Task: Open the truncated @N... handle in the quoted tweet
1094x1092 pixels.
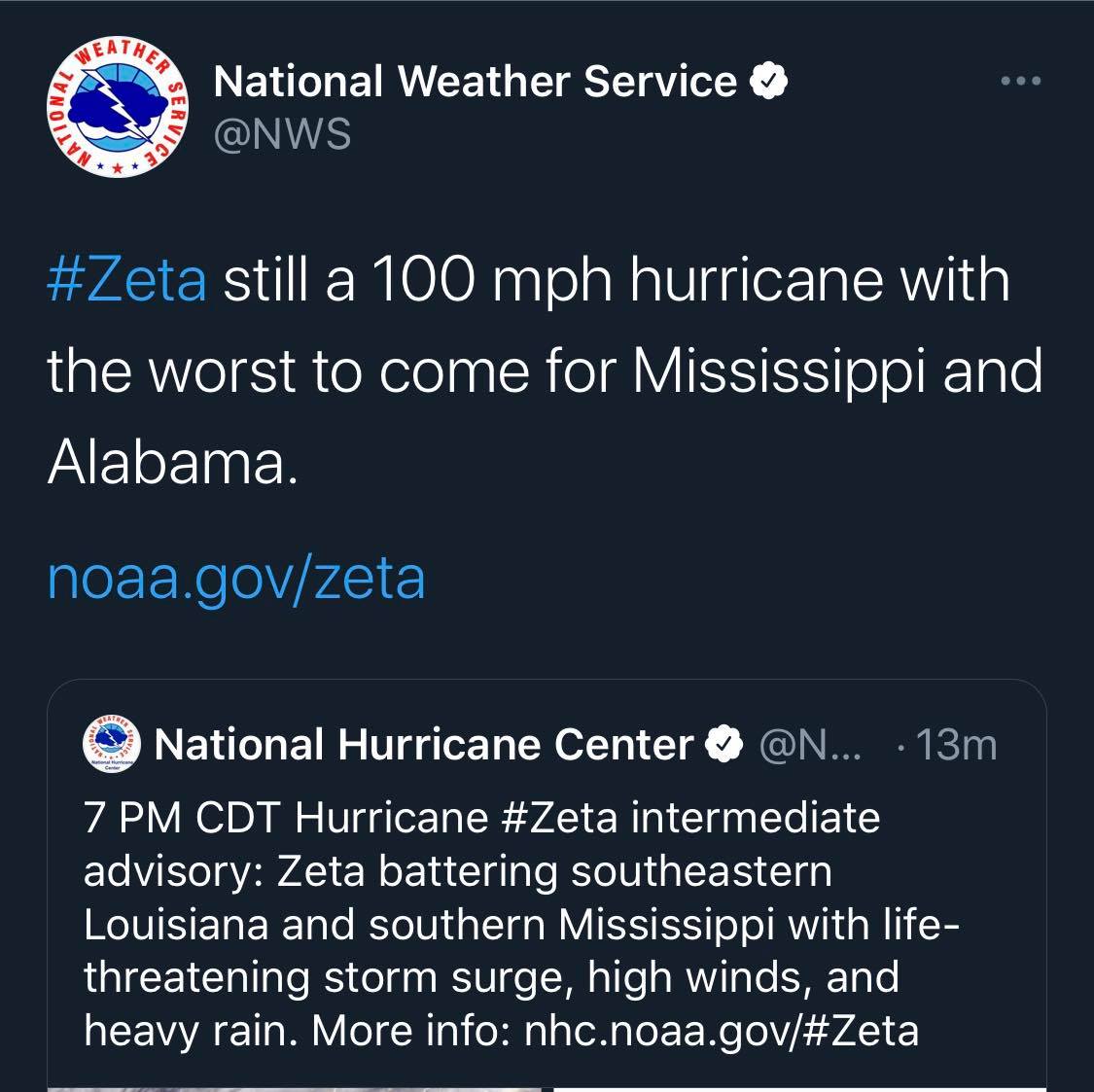Action: pyautogui.click(x=810, y=745)
